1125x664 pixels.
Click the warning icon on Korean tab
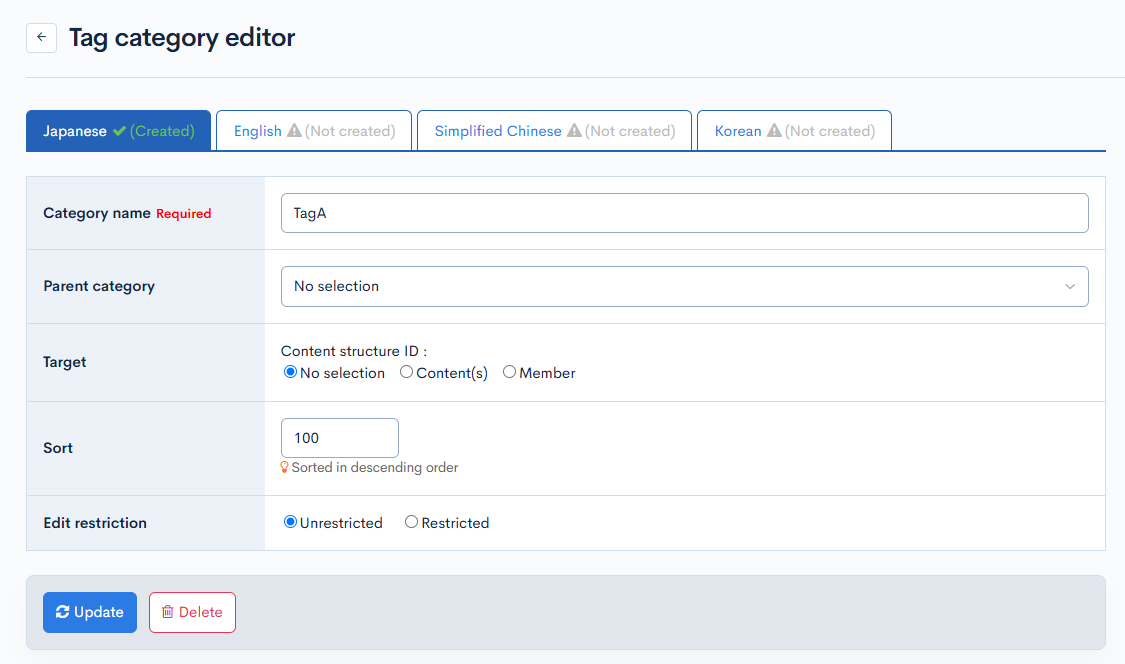[x=774, y=131]
